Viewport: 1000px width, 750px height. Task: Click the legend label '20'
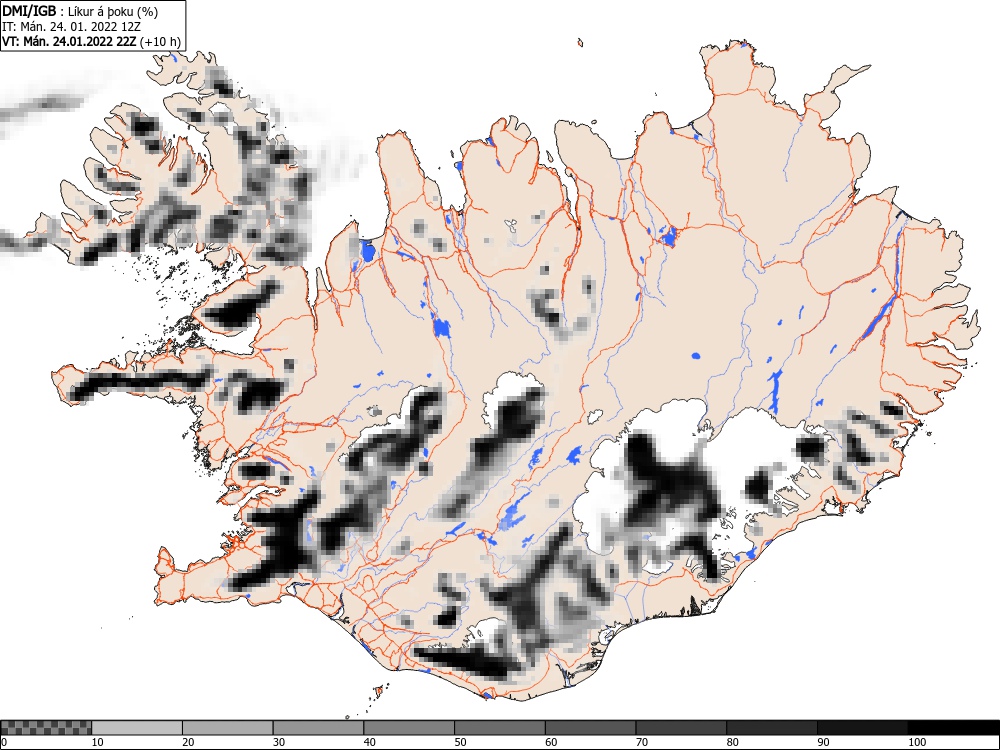pyautogui.click(x=188, y=742)
